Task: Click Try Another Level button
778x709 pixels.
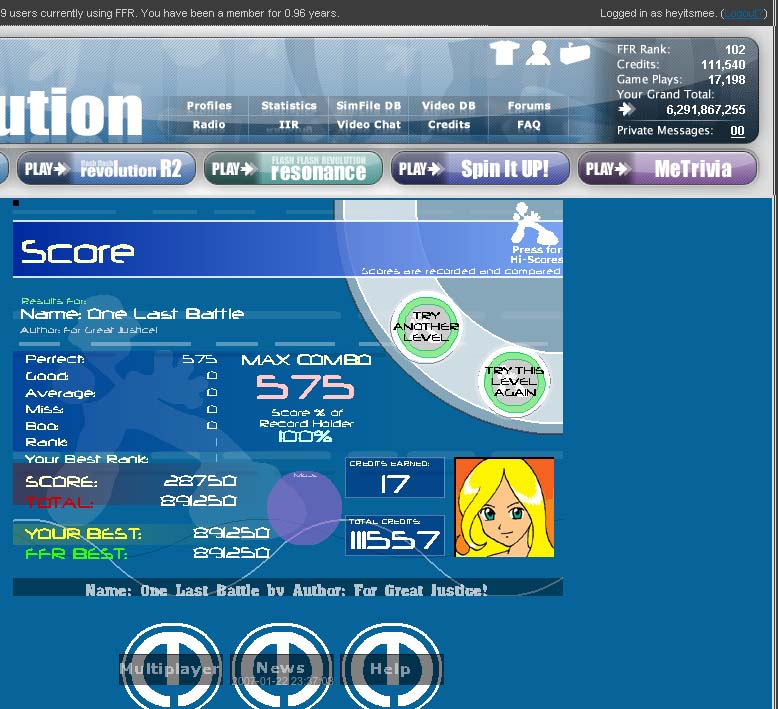Action: 426,326
